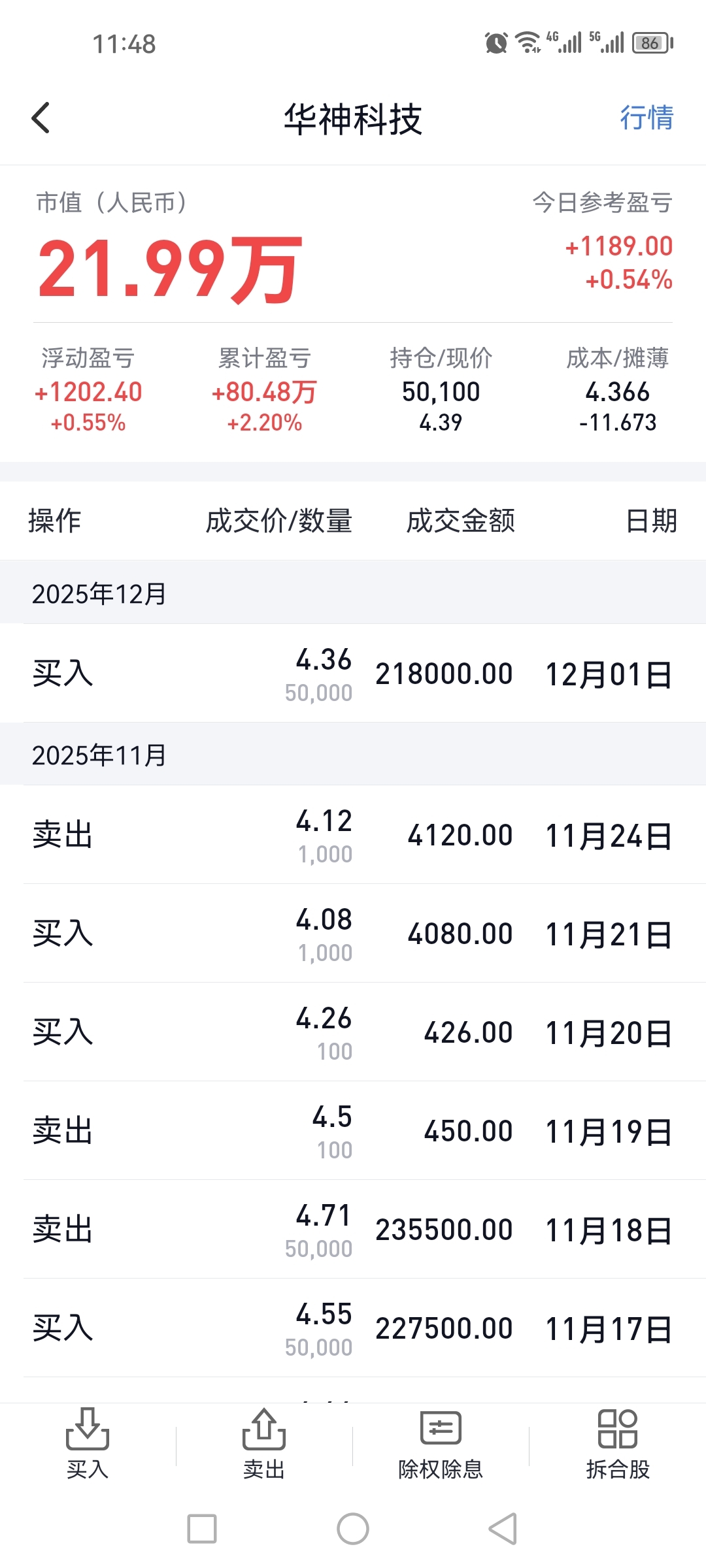Select the 2025年12月 month section header
The width and height of the screenshot is (706, 1568).
(x=99, y=594)
